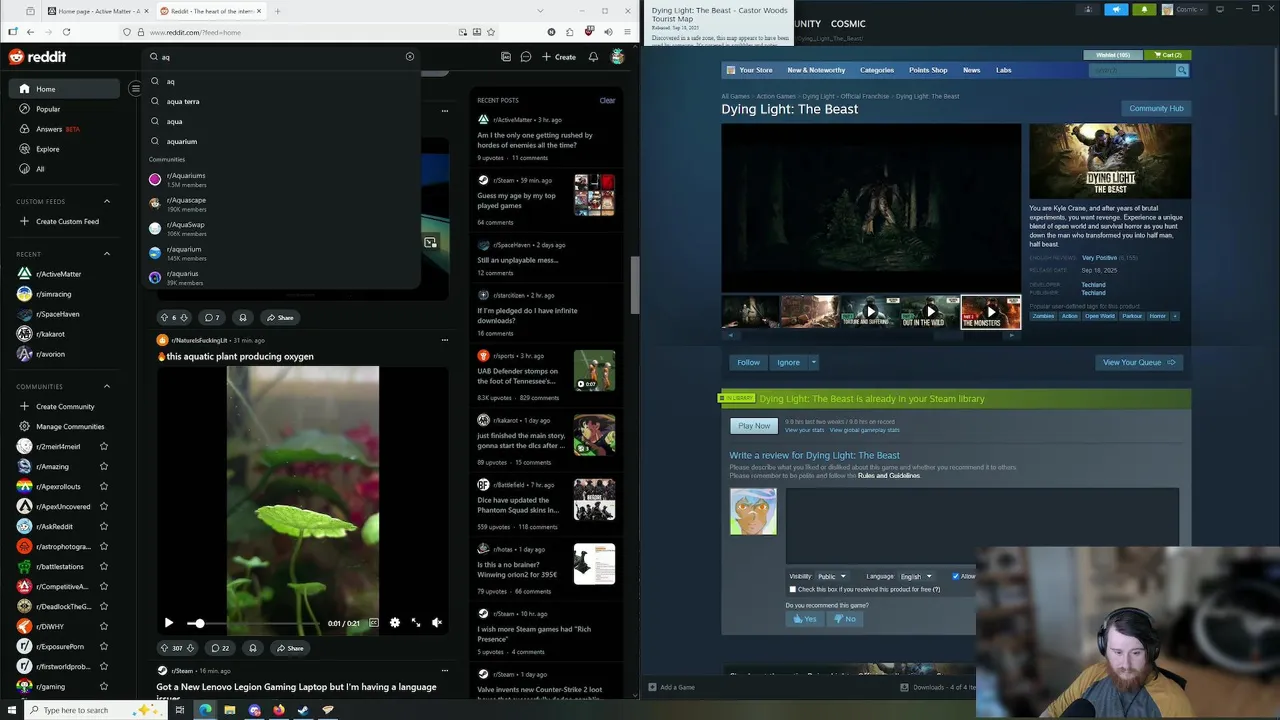Open Cosmic account dropdown in Steam
1280x720 pixels.
click(x=1186, y=10)
